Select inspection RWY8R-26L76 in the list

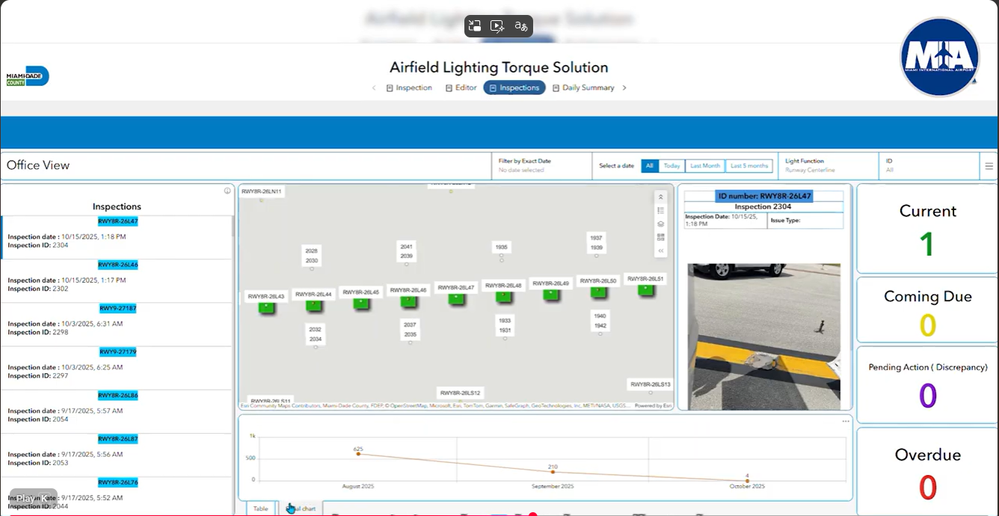[x=117, y=496]
